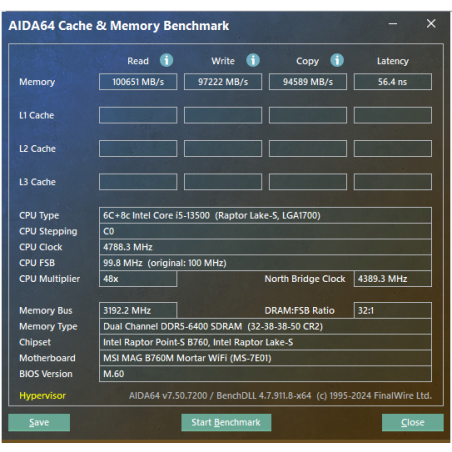The height and width of the screenshot is (452, 452).
Task: Minimize the AIDA64 benchmark window
Action: 393,24
